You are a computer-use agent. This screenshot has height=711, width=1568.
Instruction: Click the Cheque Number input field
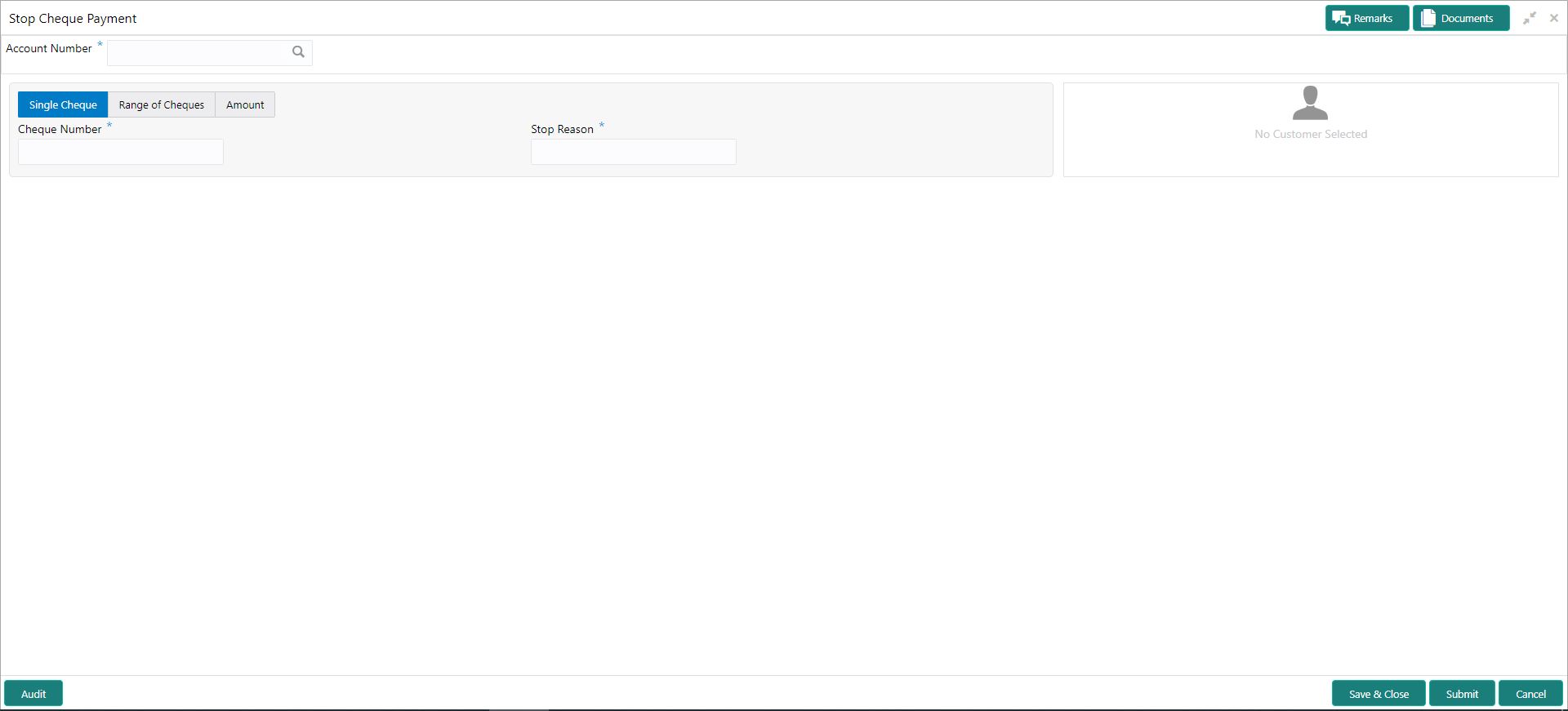point(121,152)
